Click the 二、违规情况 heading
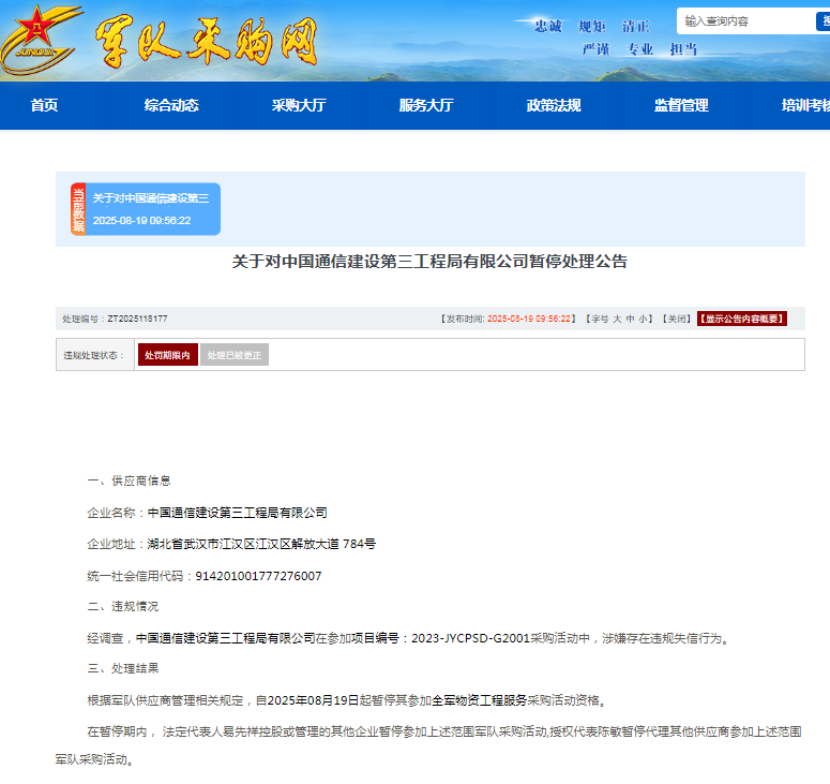The image size is (830, 784). pyautogui.click(x=123, y=607)
